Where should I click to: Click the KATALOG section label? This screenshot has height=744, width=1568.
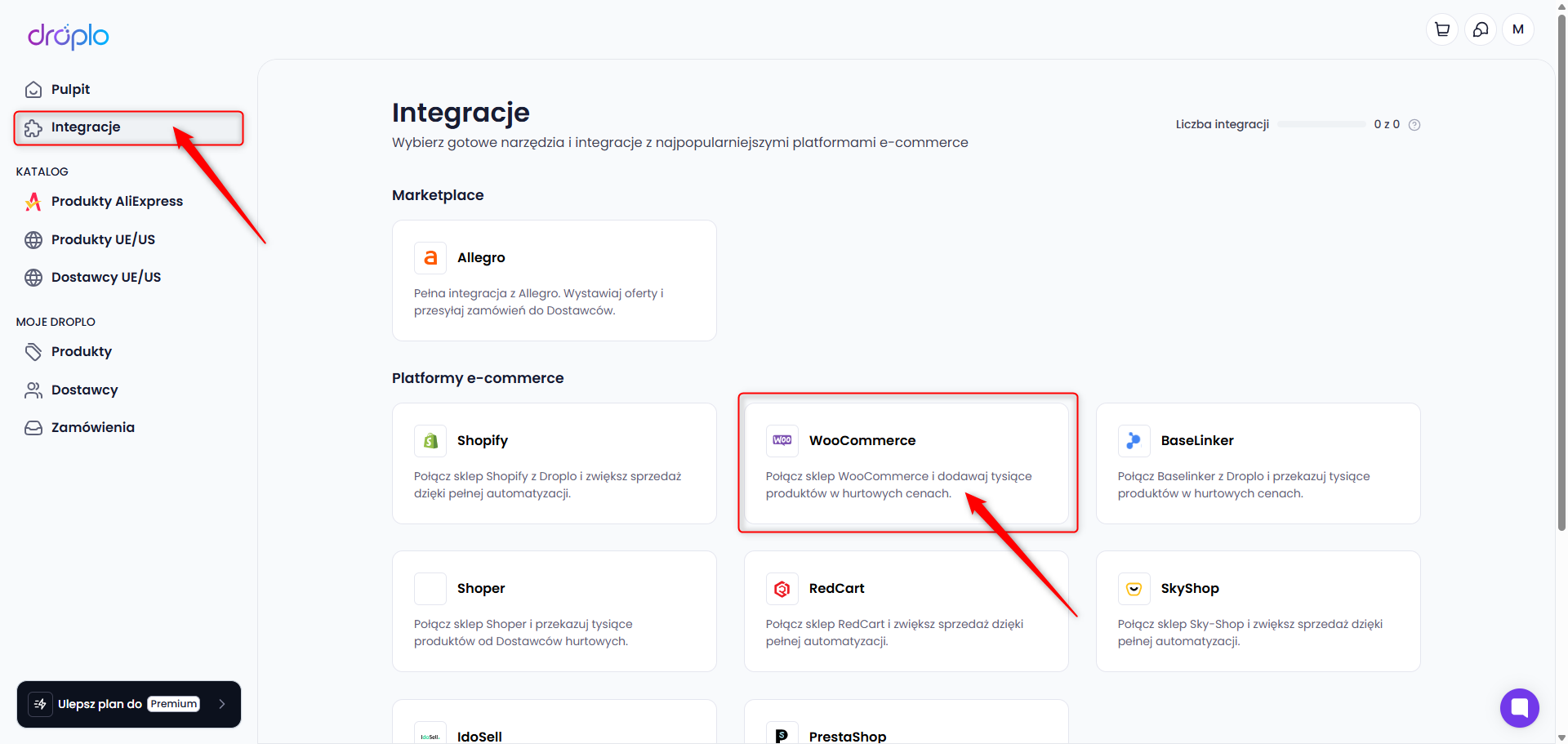(x=42, y=172)
